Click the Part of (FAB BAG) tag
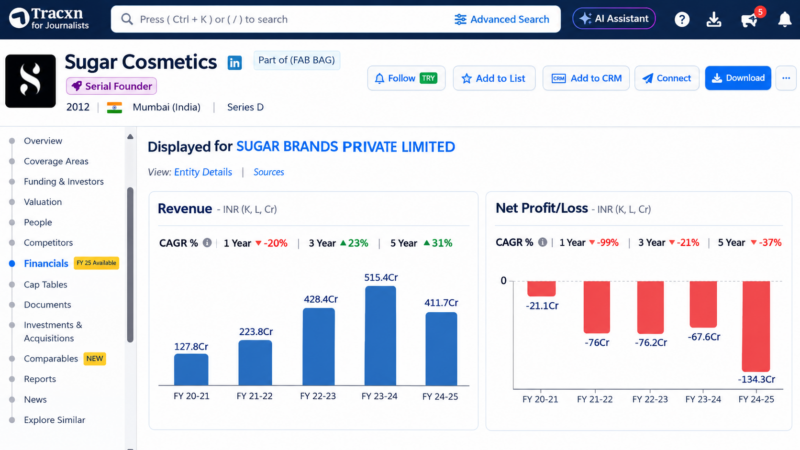Viewport: 800px width, 450px height. pyautogui.click(x=296, y=60)
